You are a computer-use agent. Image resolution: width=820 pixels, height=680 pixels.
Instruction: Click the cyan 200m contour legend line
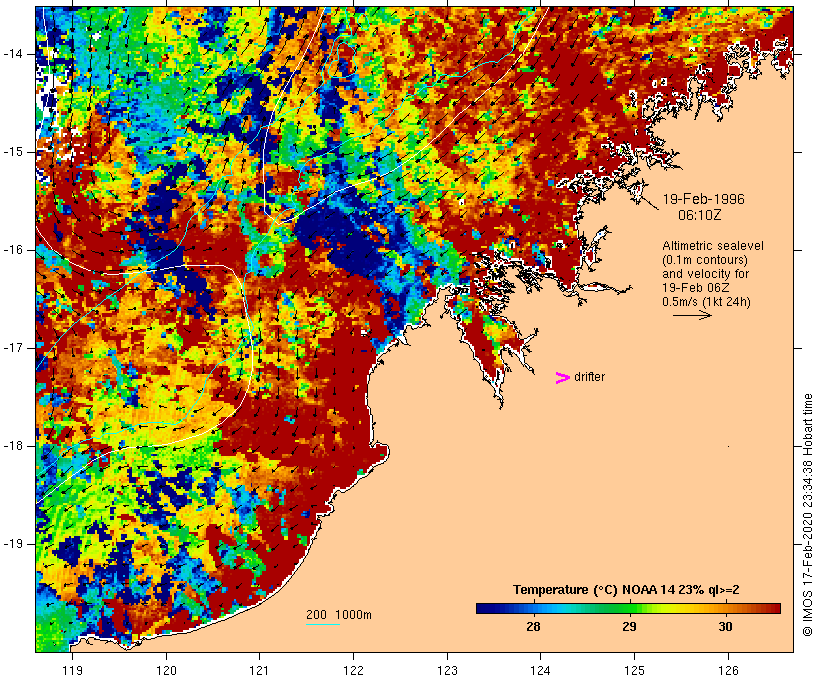[x=323, y=624]
